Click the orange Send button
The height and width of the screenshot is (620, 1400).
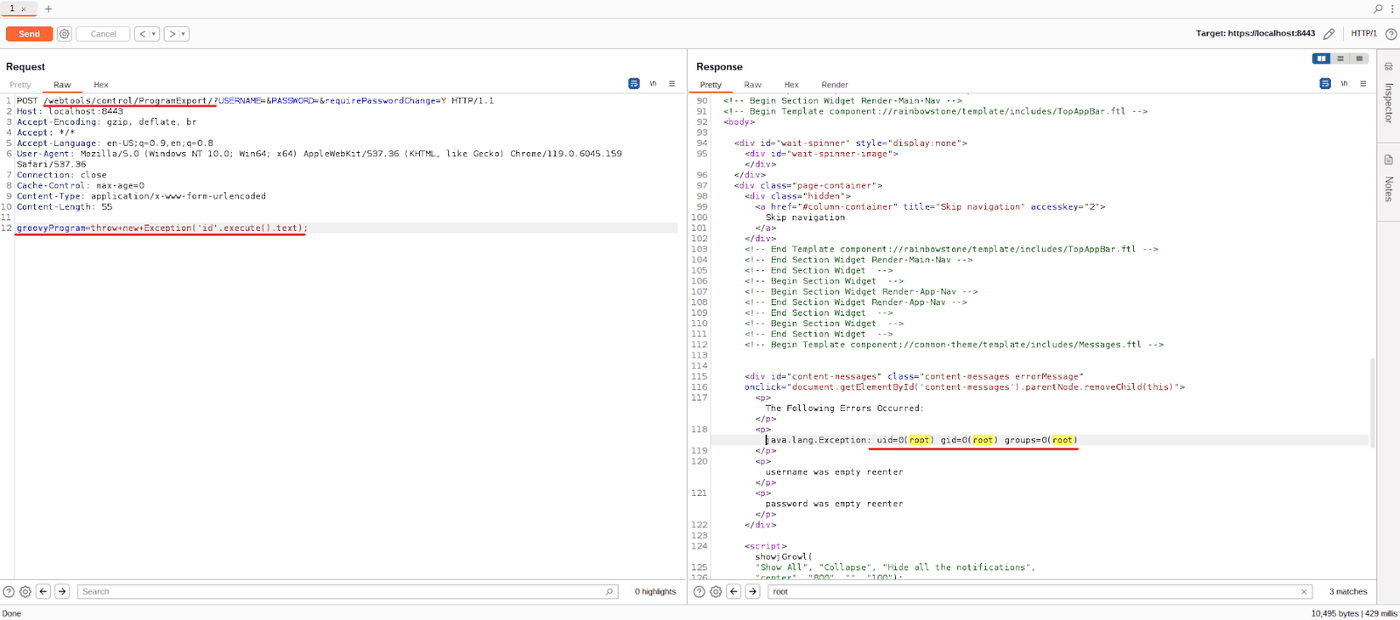click(x=29, y=34)
